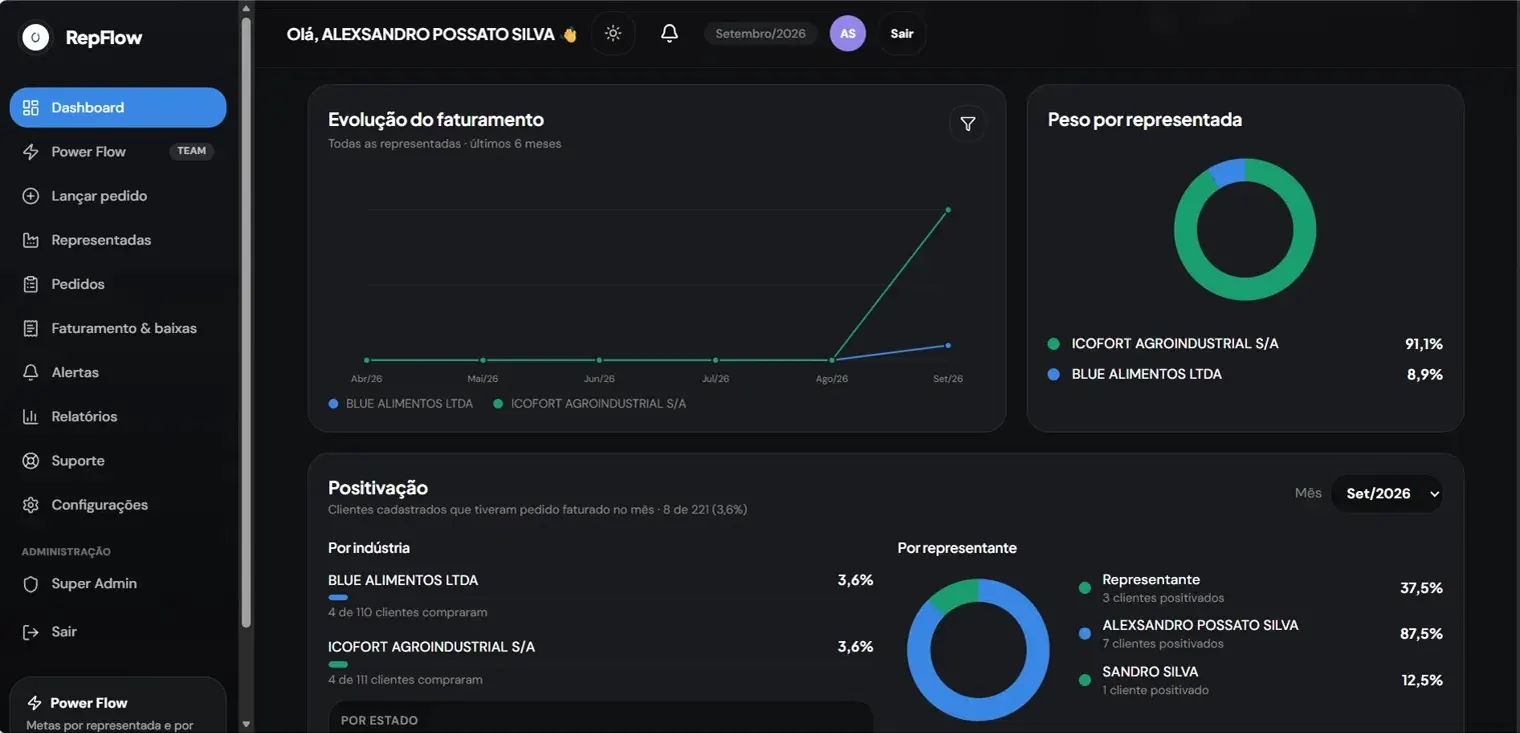Click the Sair button in the header
This screenshot has width=1520, height=733.
click(x=902, y=34)
